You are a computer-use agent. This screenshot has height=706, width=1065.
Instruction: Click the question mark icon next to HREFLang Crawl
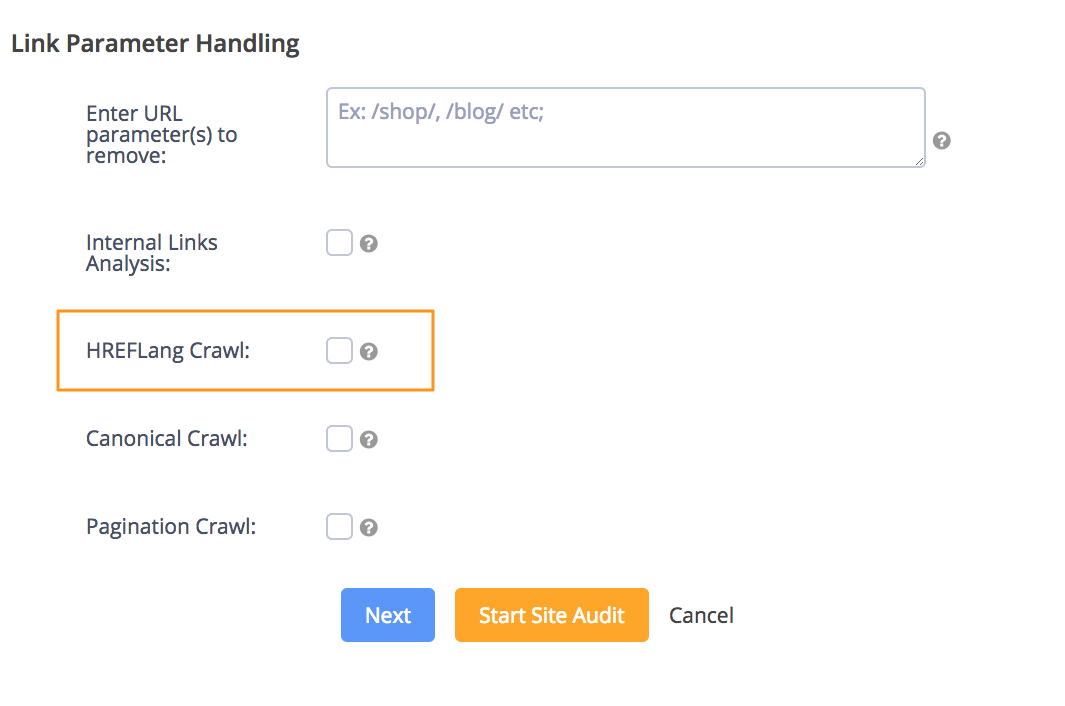pyautogui.click(x=369, y=351)
